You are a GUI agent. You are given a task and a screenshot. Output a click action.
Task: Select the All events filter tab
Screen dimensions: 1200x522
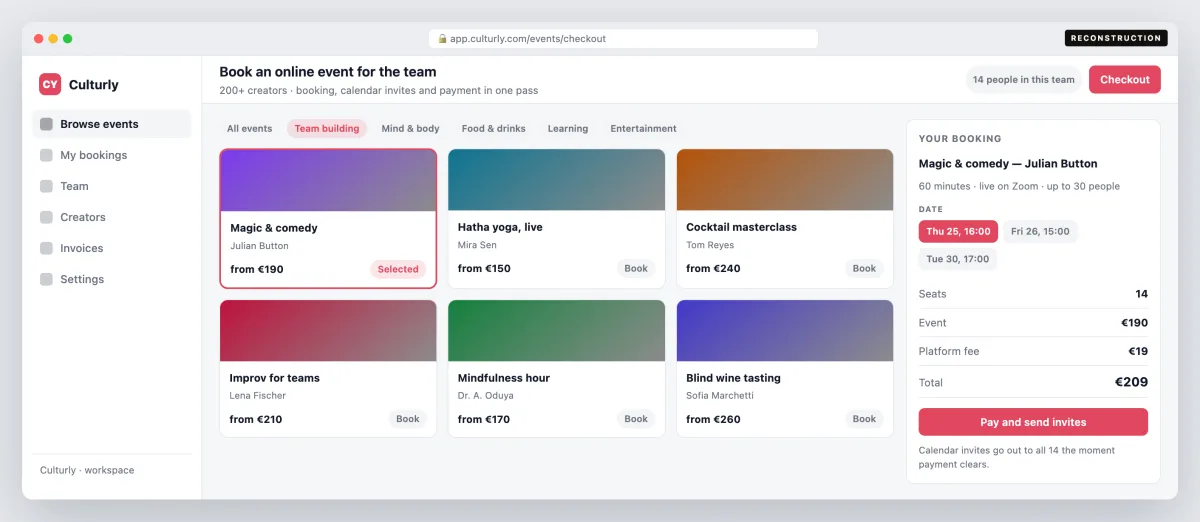(x=249, y=128)
